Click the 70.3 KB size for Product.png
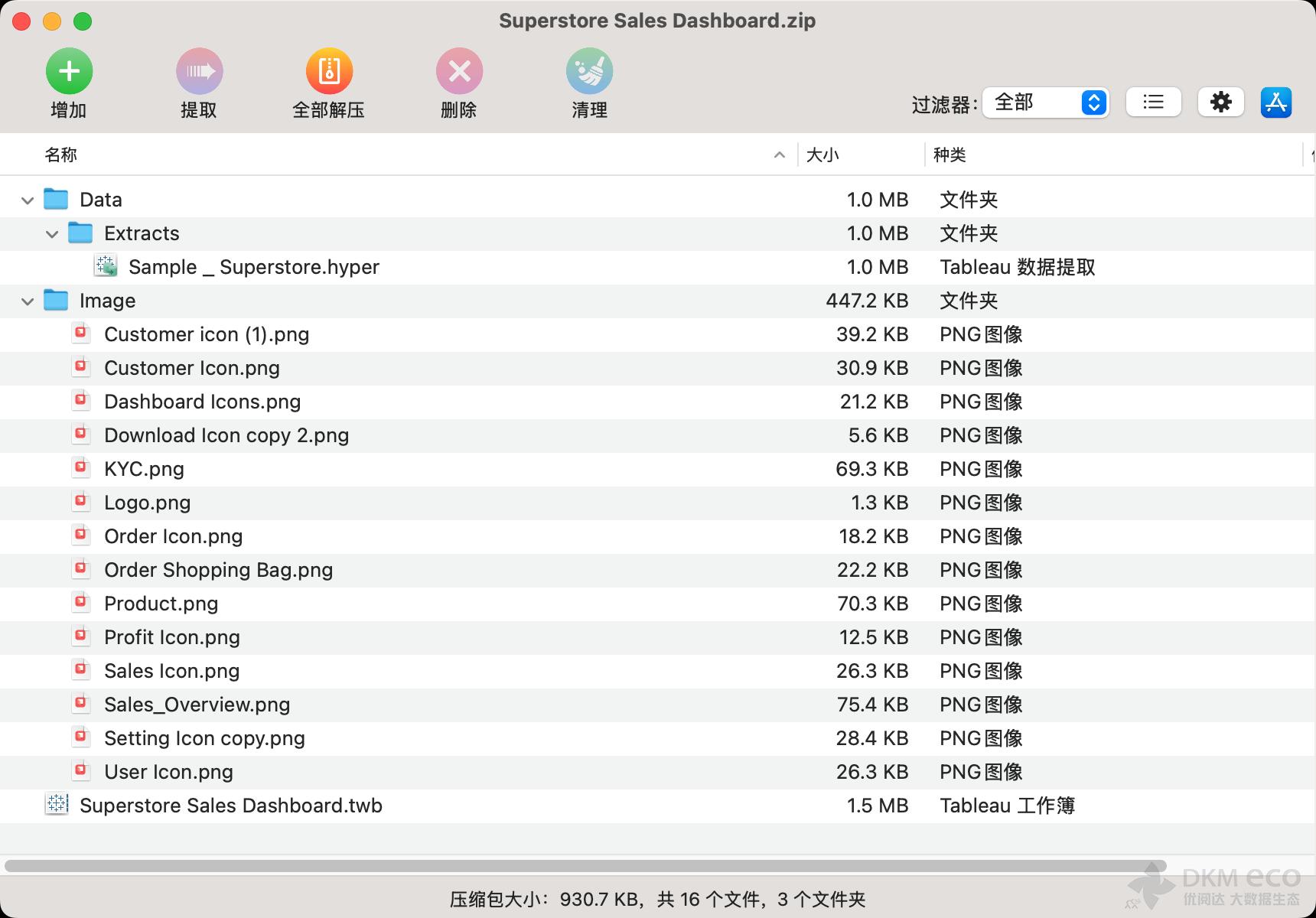Screen dimensions: 1316x918 873,604
